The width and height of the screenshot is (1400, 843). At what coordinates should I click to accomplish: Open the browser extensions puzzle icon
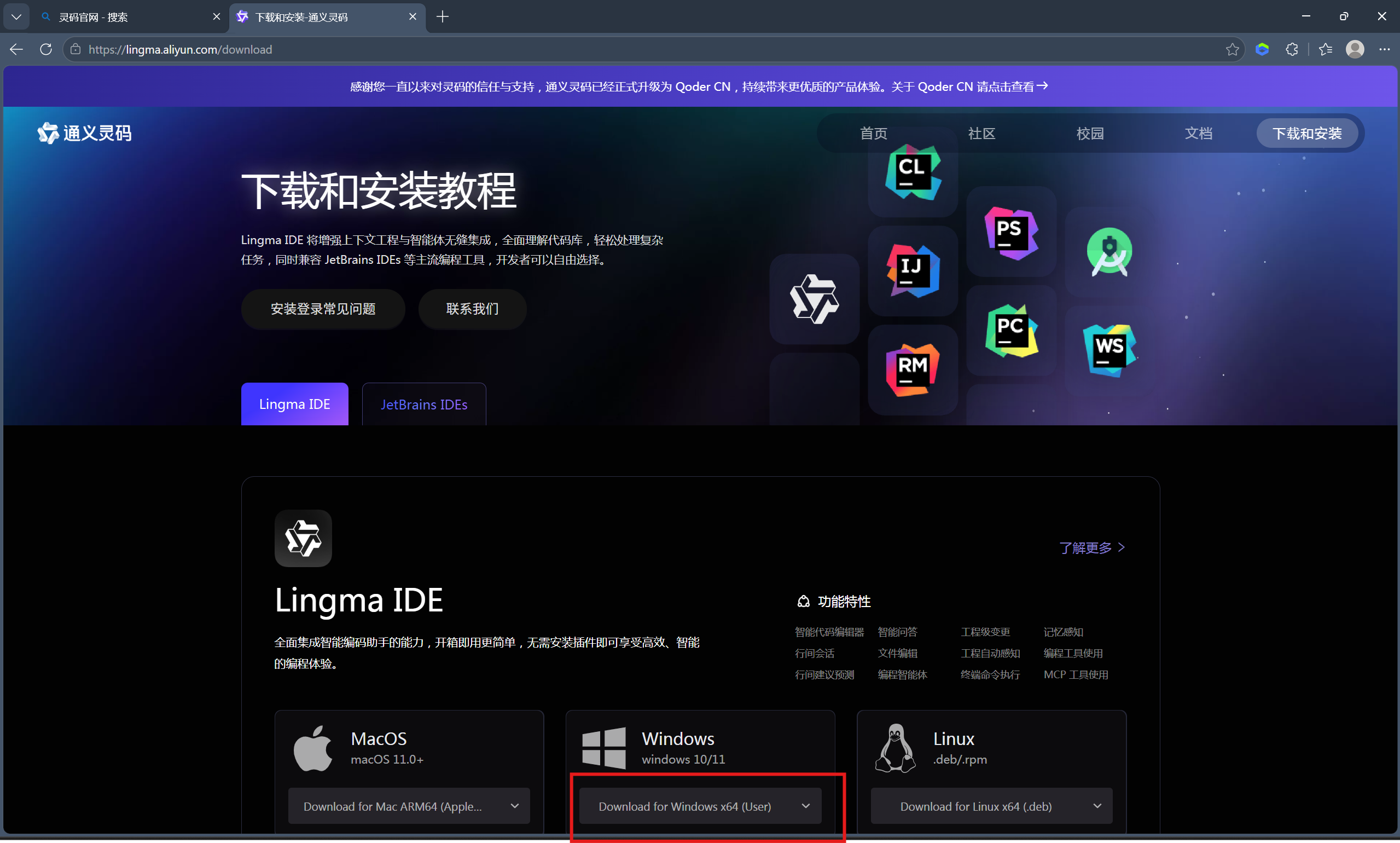[x=1292, y=49]
